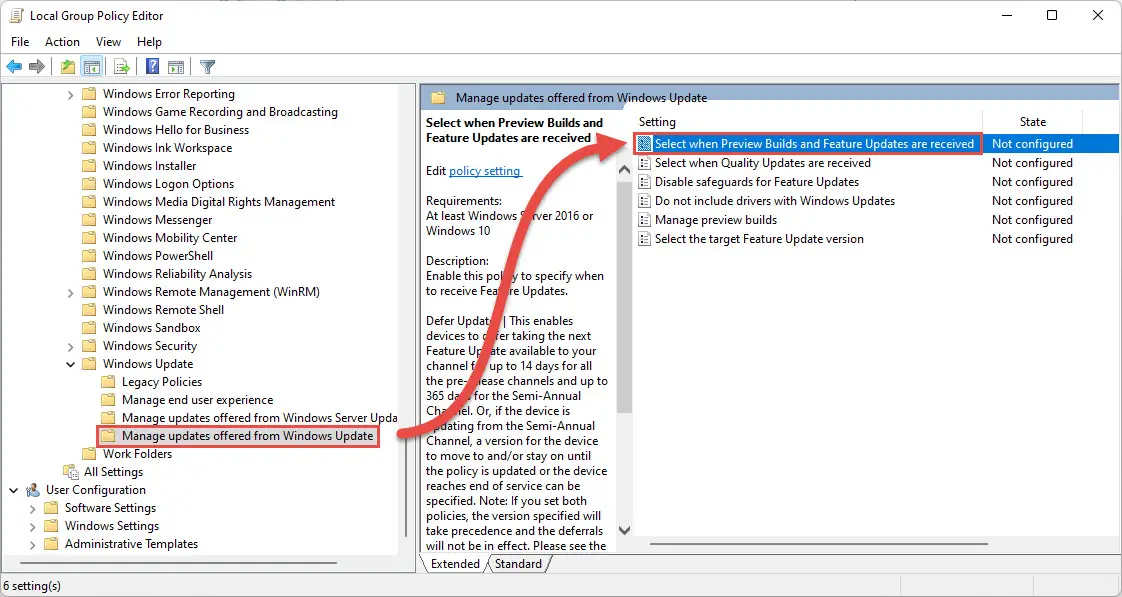This screenshot has width=1122, height=597.
Task: Expand the Windows Settings node
Action: pos(32,526)
